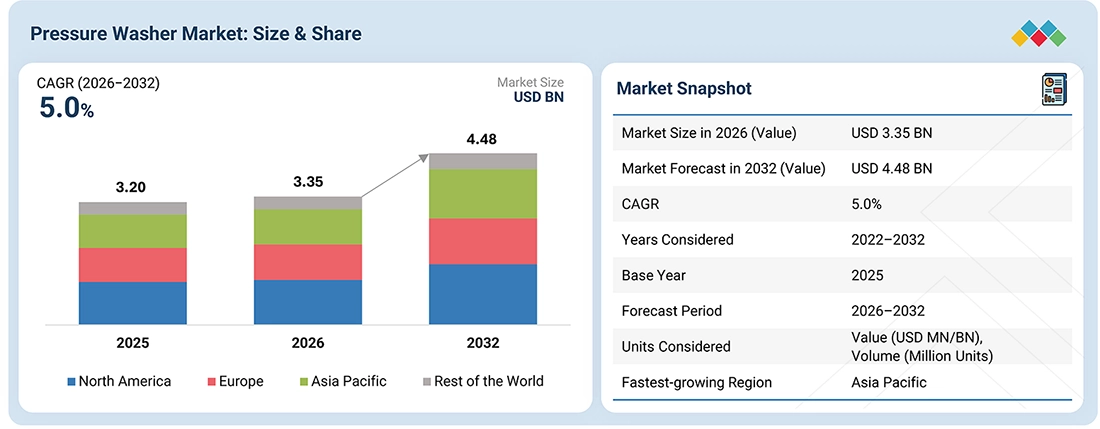This screenshot has height=429, width=1100.
Task: Click the Market Snapshot report icon
Action: (1054, 91)
